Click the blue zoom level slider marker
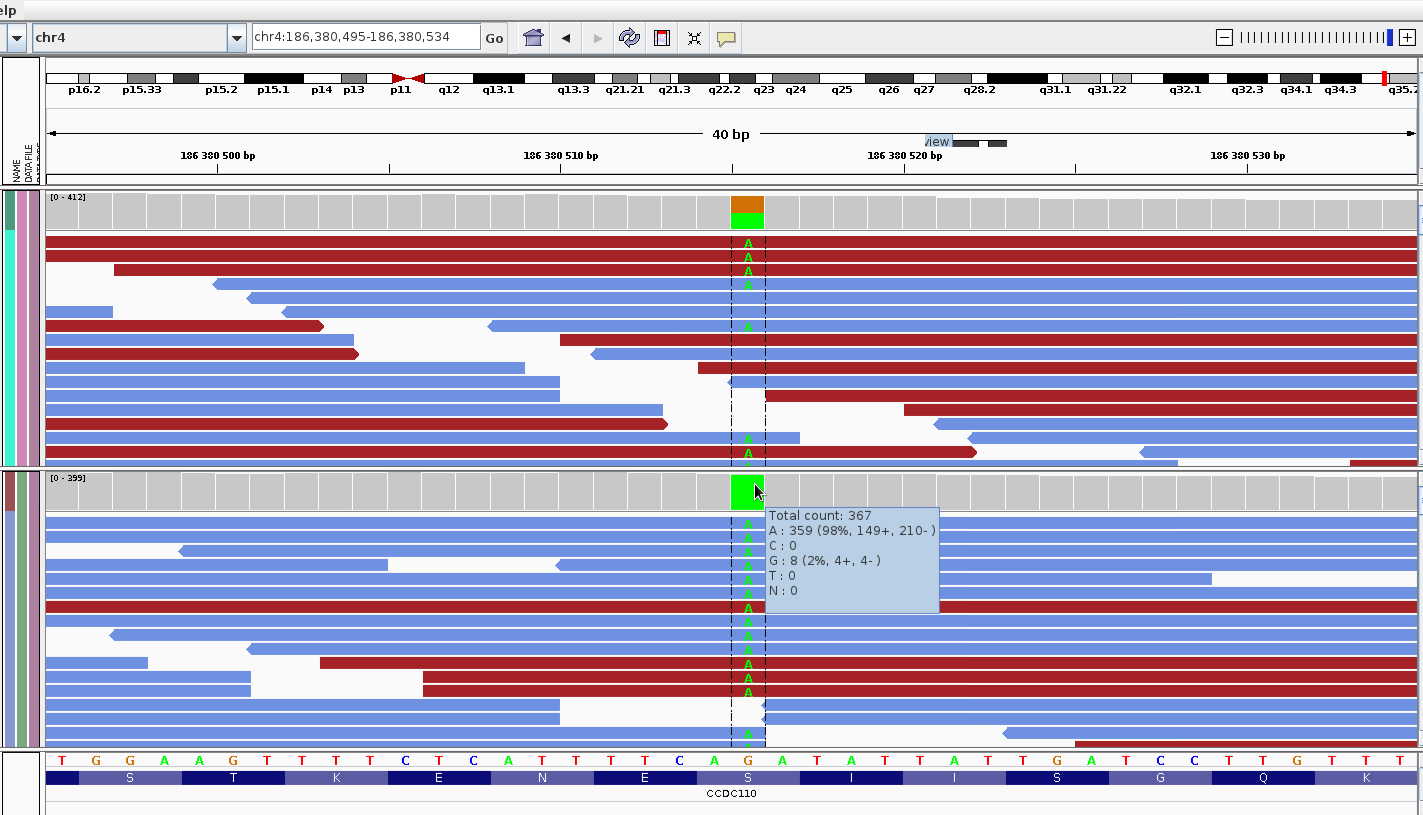The height and width of the screenshot is (815, 1423). click(x=1389, y=37)
